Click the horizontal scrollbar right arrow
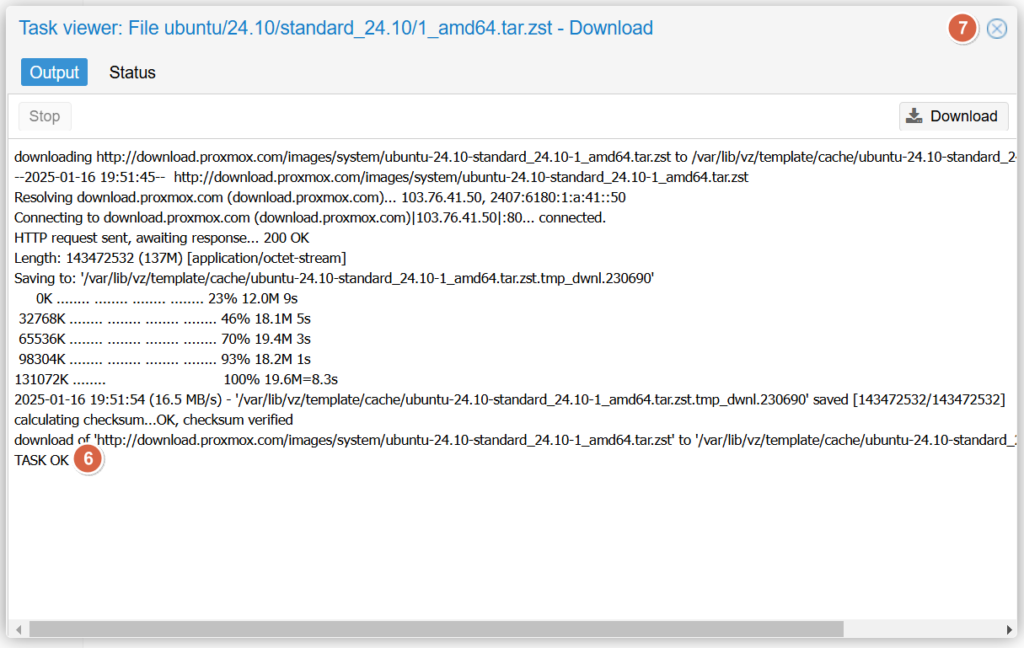This screenshot has width=1024, height=648. tap(1009, 629)
